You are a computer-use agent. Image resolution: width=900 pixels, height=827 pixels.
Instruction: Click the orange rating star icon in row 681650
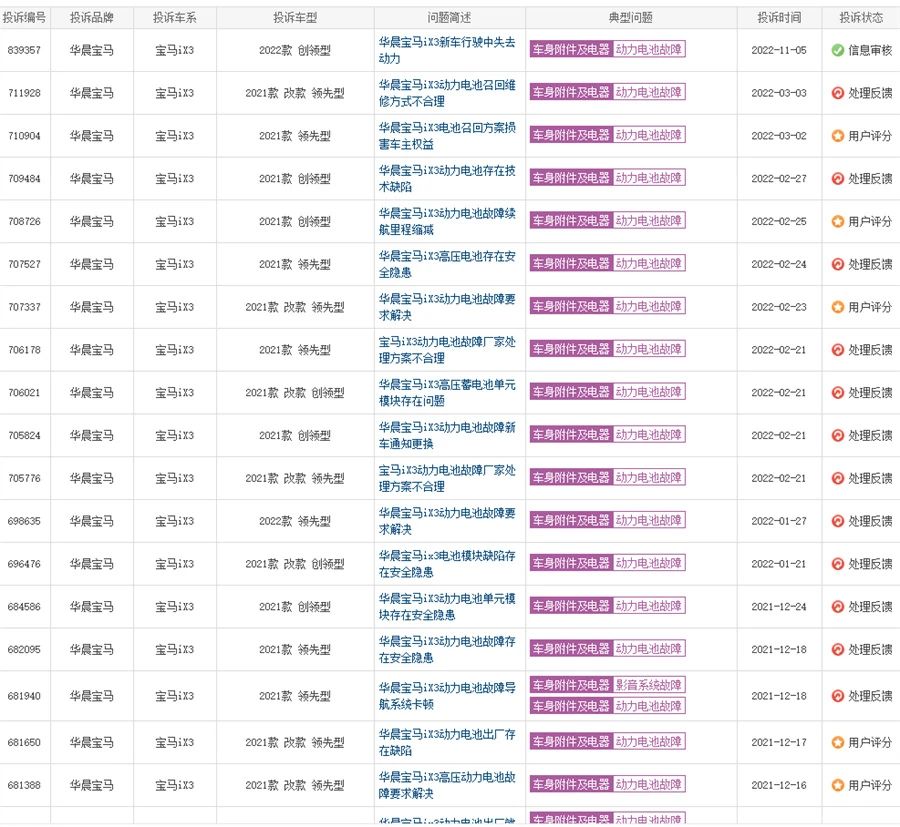837,743
